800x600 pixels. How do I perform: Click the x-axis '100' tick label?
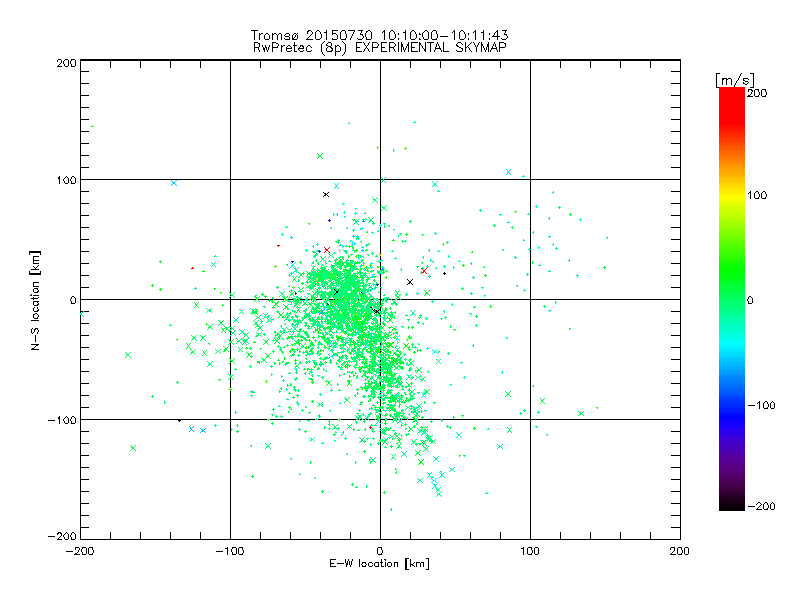530,551
